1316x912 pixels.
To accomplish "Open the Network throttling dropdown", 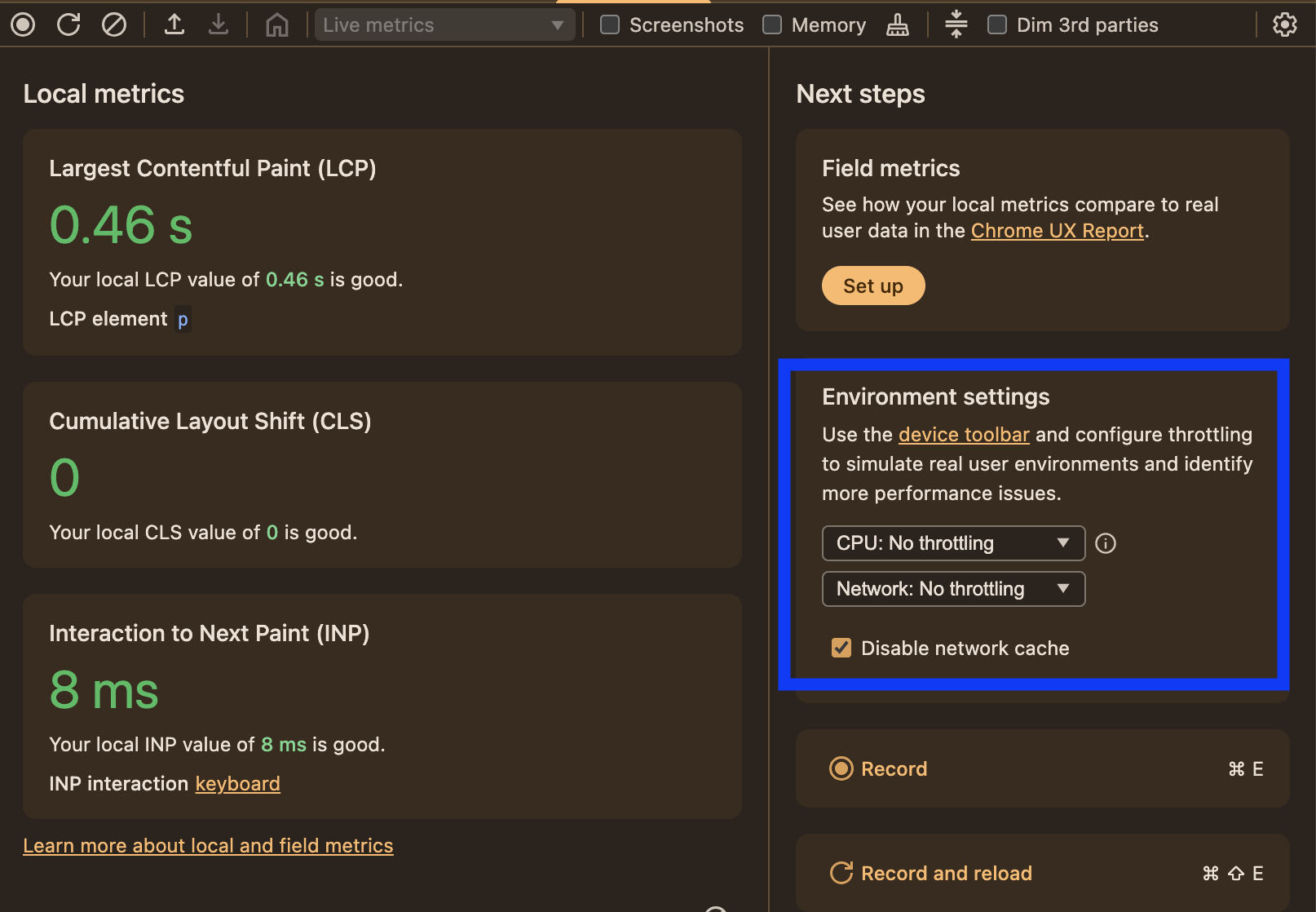I will tap(952, 589).
